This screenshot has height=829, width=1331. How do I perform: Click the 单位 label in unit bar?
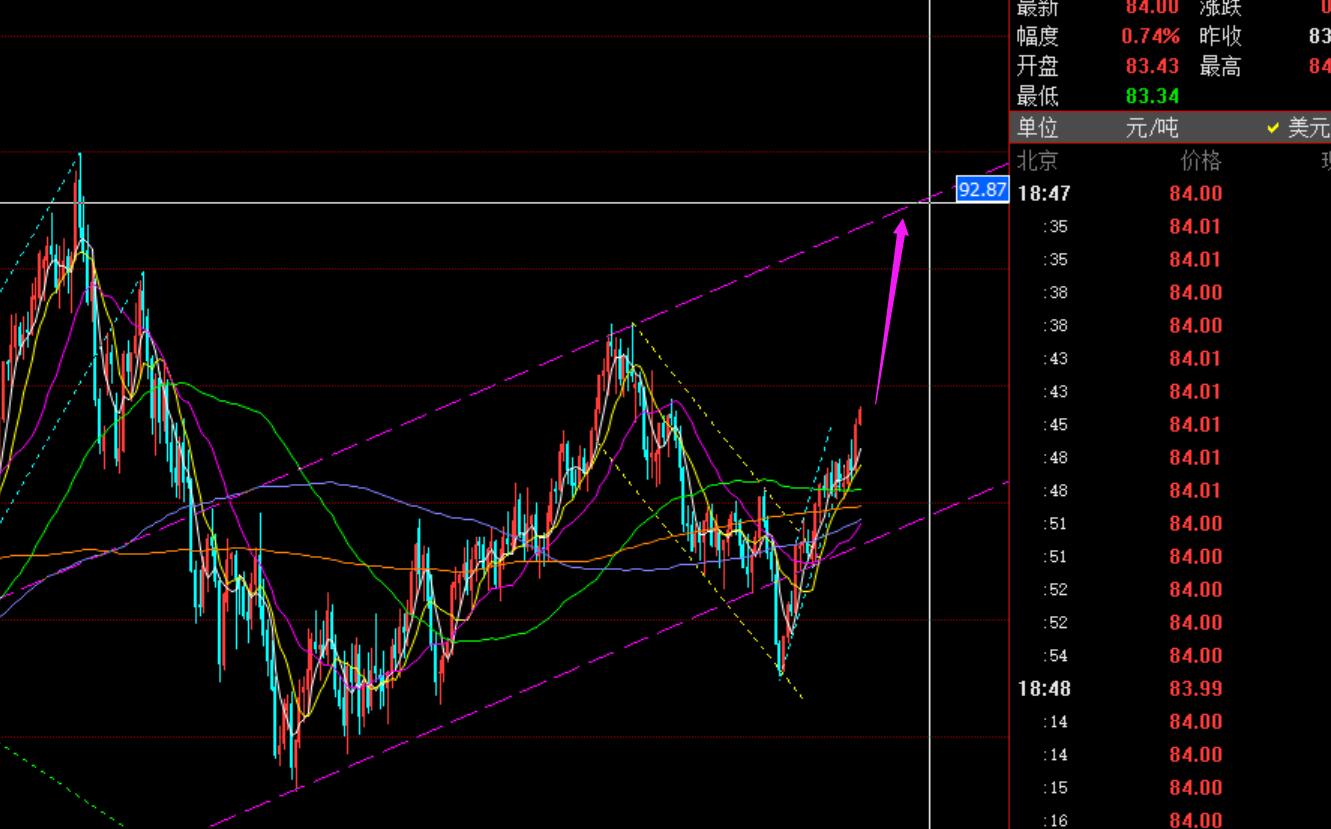pos(1038,128)
